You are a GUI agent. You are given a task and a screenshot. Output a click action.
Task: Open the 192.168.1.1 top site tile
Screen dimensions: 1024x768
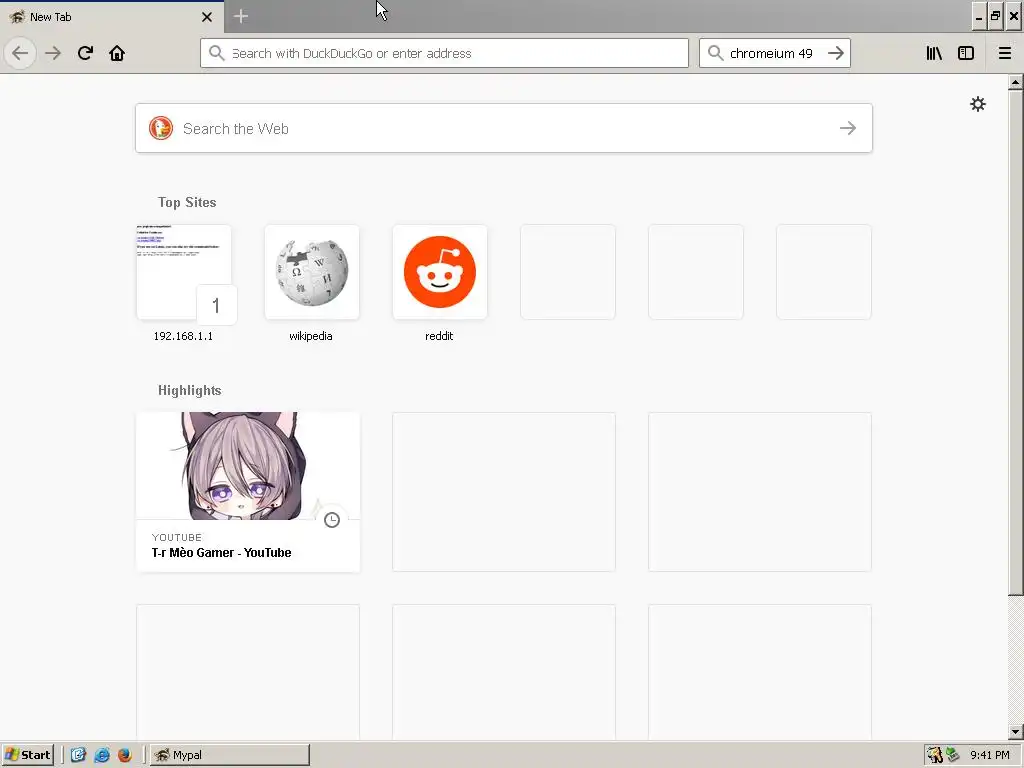184,283
